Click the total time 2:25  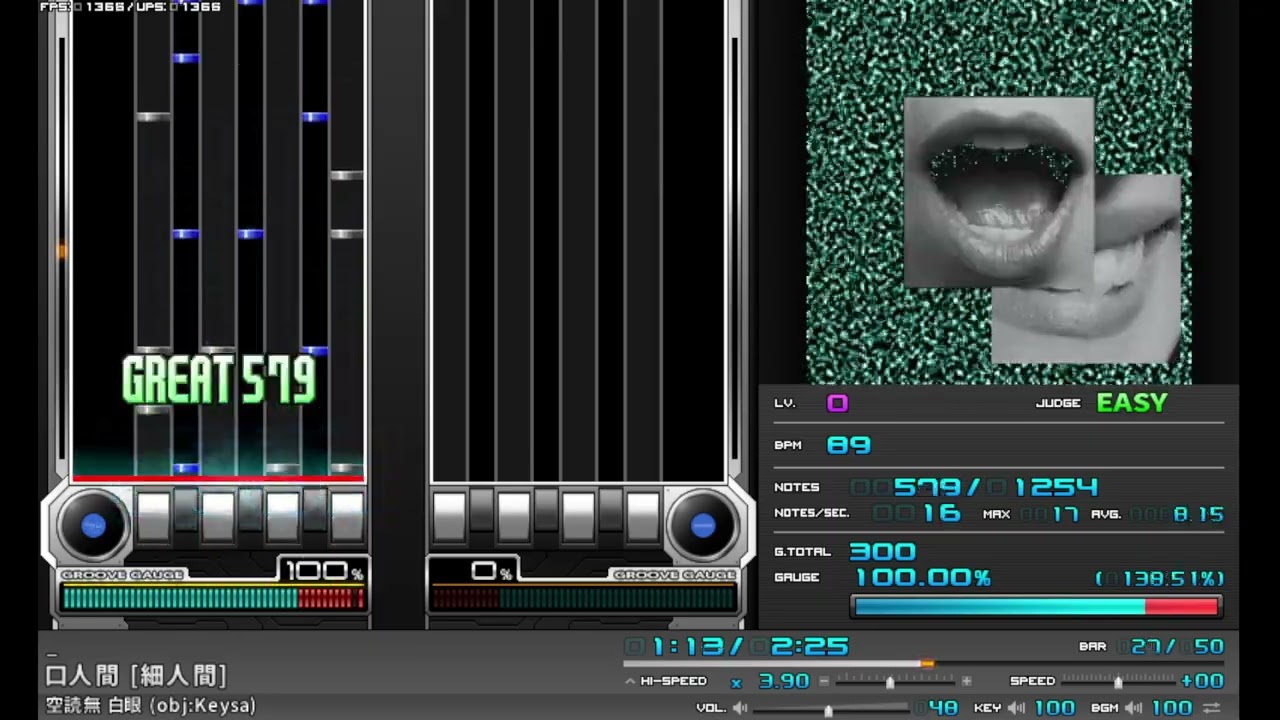(x=810, y=646)
